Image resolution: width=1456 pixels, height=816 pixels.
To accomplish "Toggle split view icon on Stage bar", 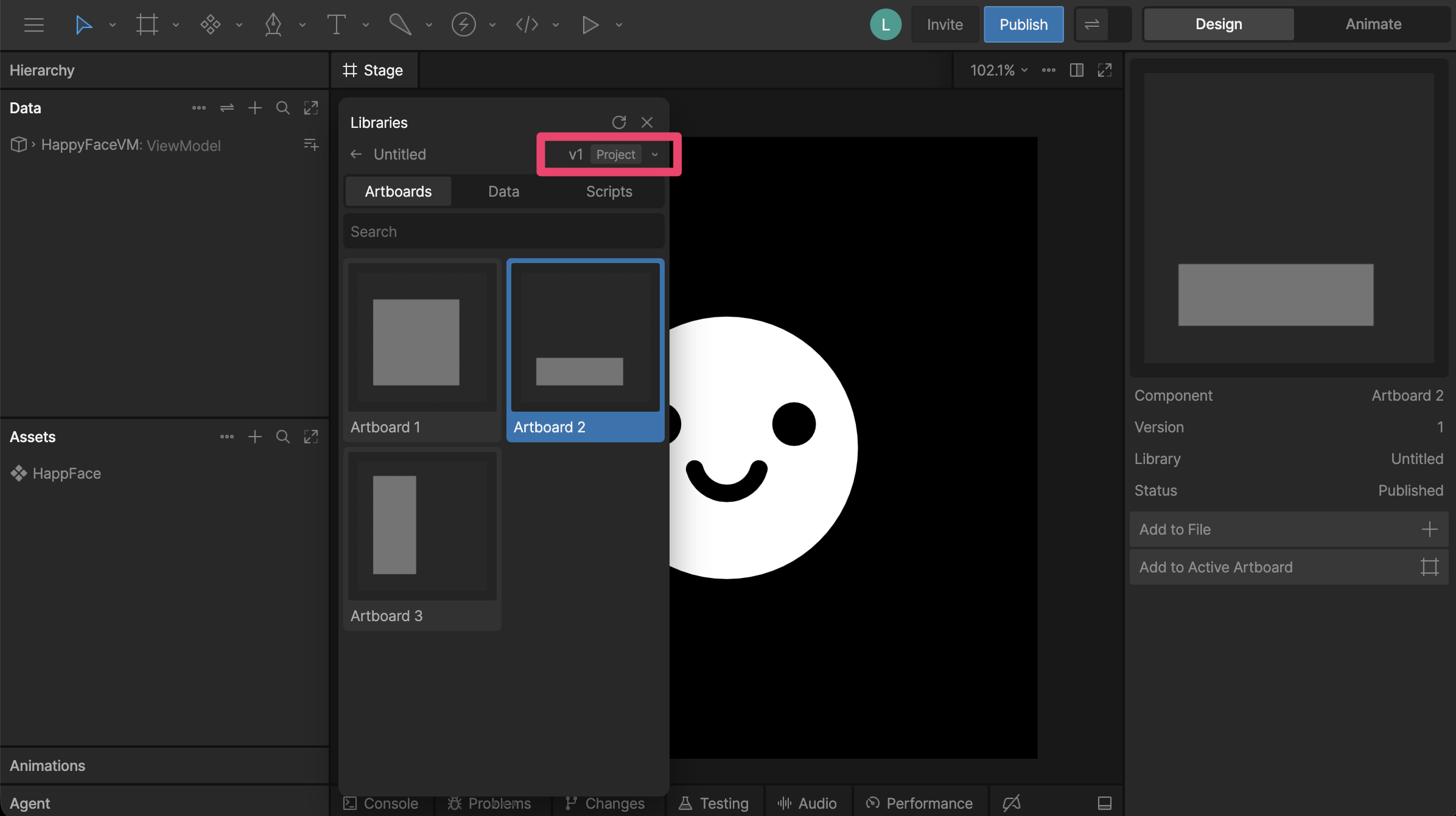I will tap(1077, 70).
